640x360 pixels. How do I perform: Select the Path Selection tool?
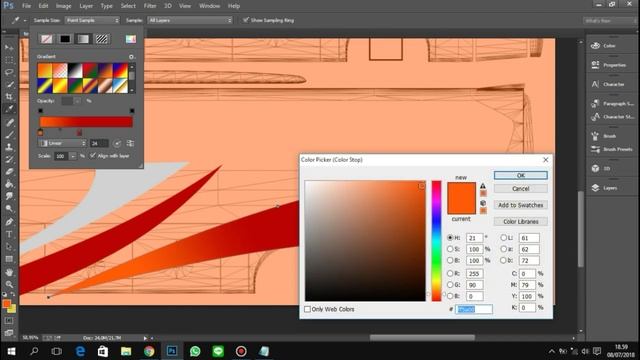coord(9,247)
